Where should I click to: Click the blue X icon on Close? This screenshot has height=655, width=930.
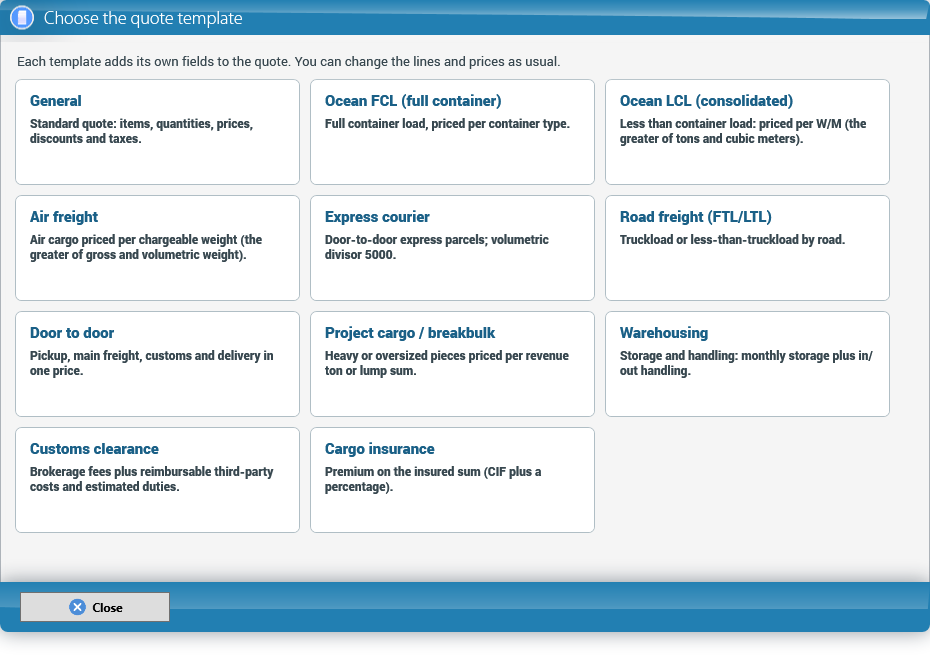pos(77,607)
